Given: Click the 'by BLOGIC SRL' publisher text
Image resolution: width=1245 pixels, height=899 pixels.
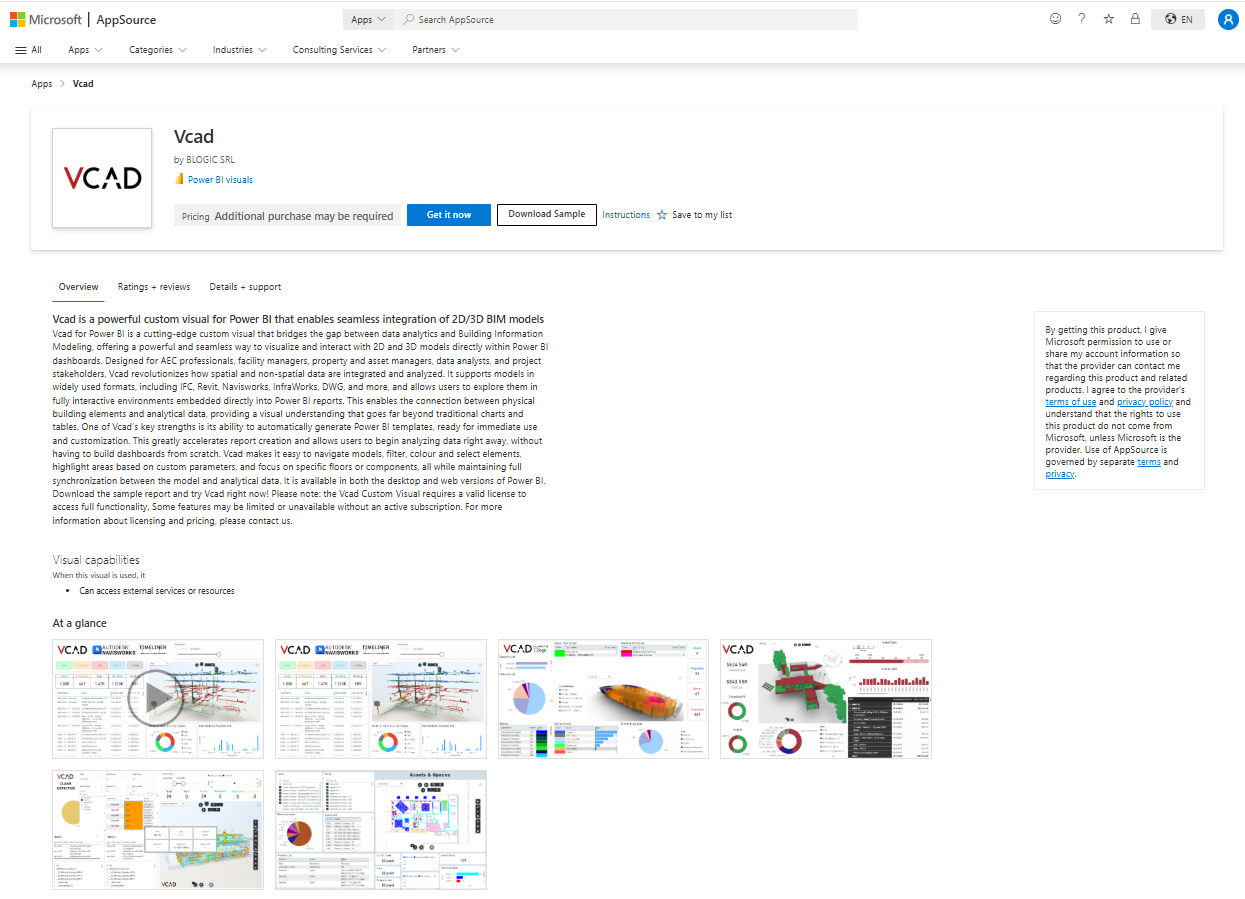Looking at the screenshot, I should pyautogui.click(x=204, y=160).
